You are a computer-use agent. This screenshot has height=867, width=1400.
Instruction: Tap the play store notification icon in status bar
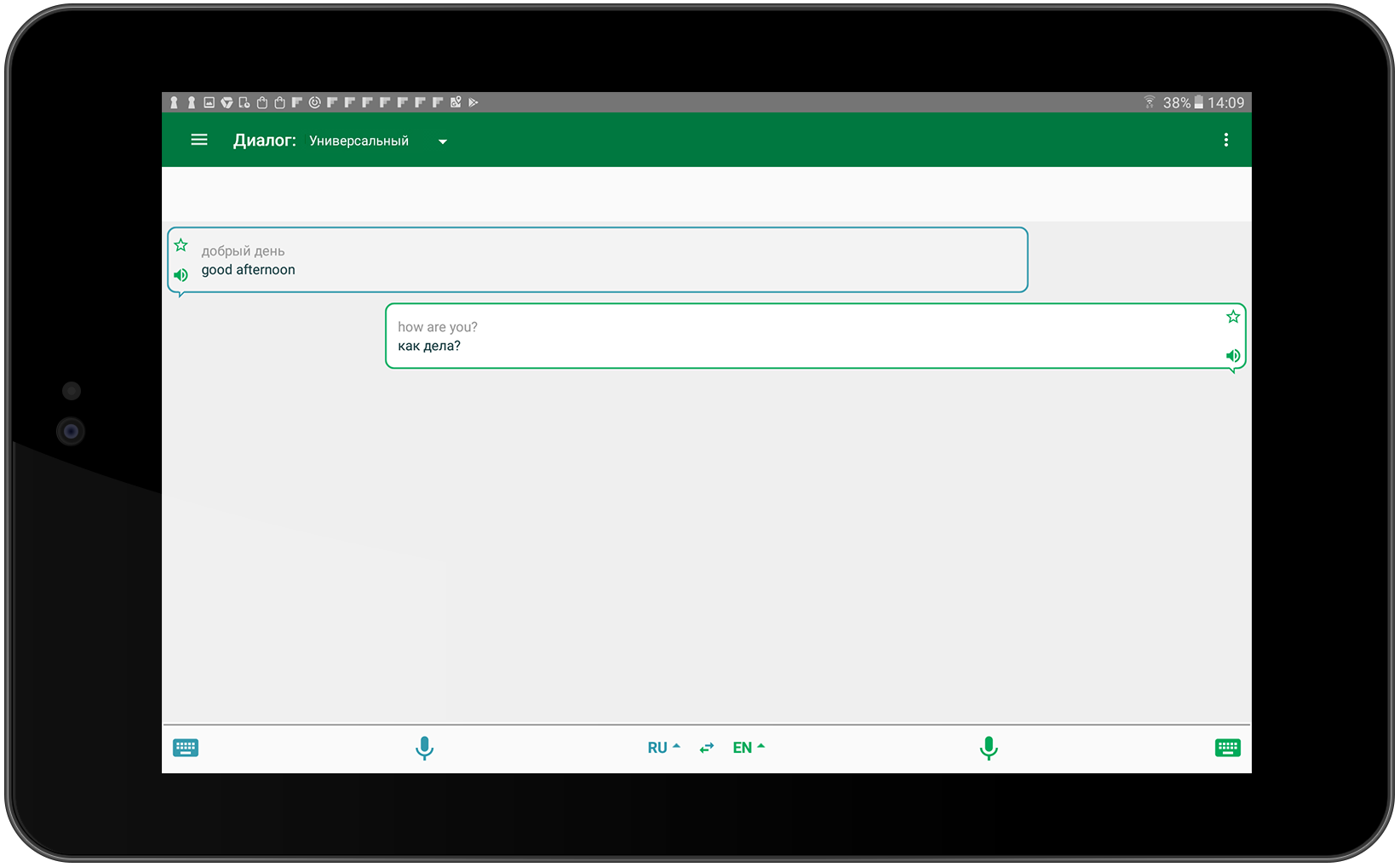(x=473, y=102)
